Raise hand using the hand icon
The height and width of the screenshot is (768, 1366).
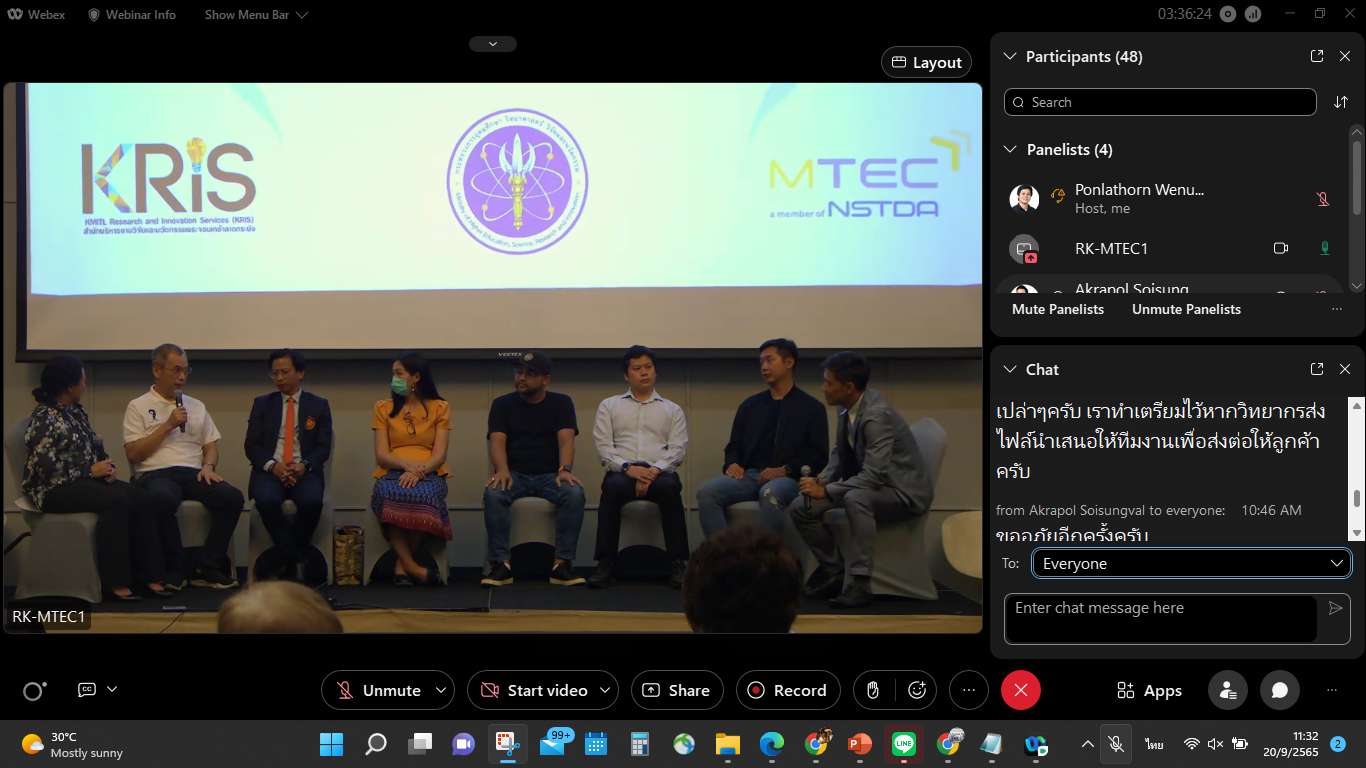click(873, 690)
